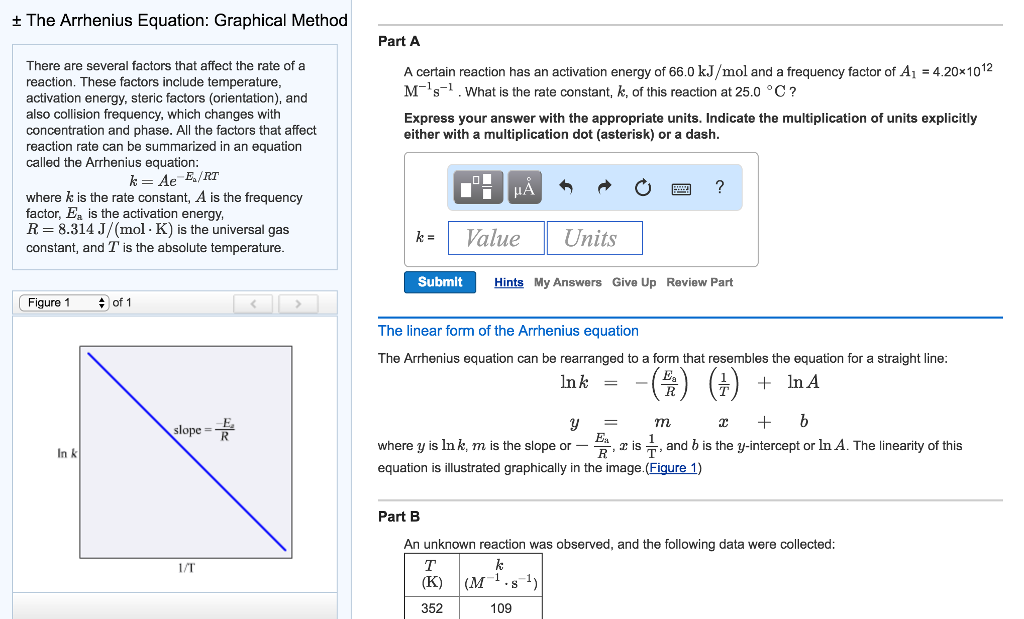This screenshot has width=1024, height=619.
Task: Open the Figure 1 selector dropdown
Action: point(64,302)
